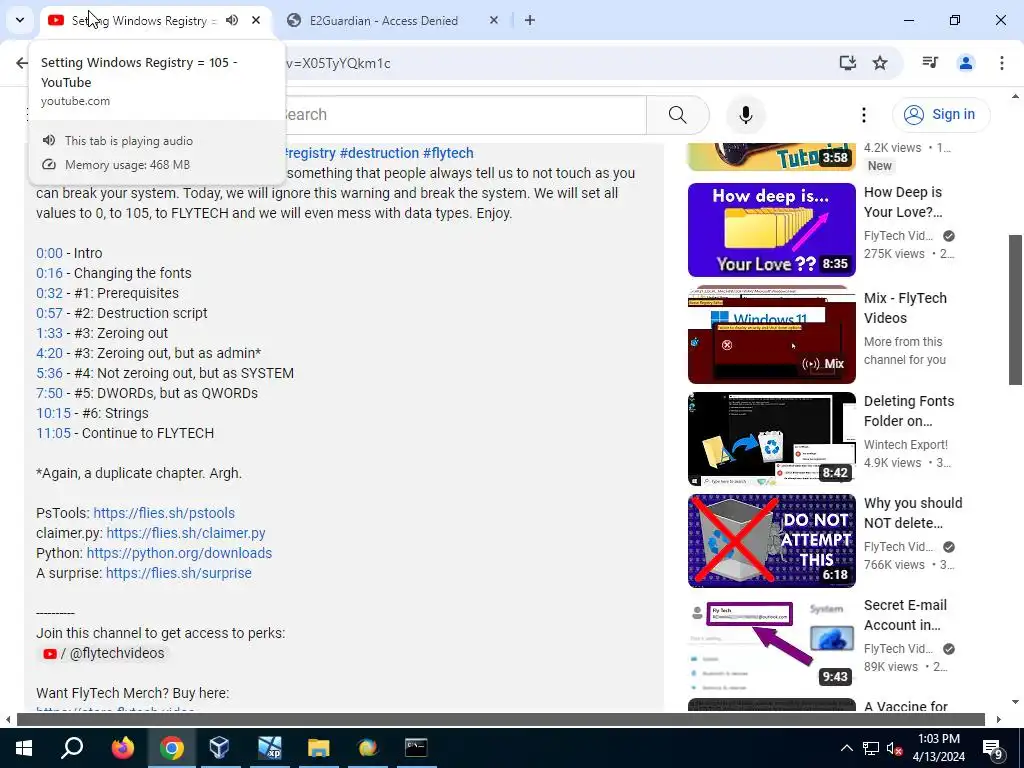Viewport: 1024px width, 768px height.
Task: Click Why you should NOT delete title
Action: (x=913, y=513)
